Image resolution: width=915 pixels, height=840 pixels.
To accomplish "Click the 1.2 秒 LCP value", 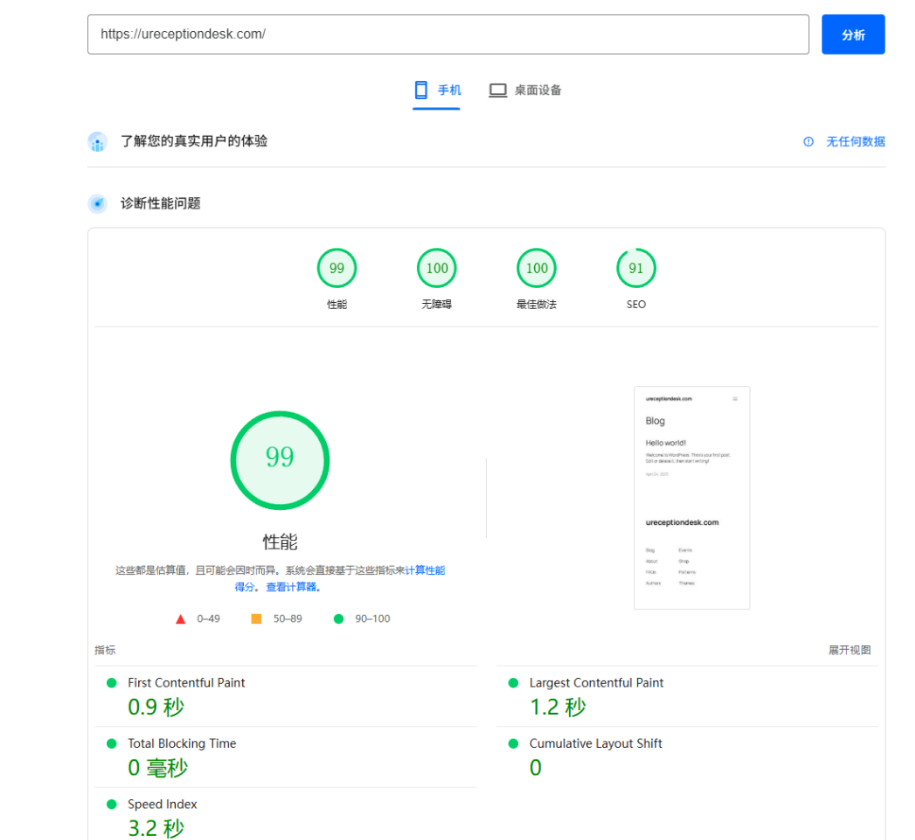I will pyautogui.click(x=558, y=707).
